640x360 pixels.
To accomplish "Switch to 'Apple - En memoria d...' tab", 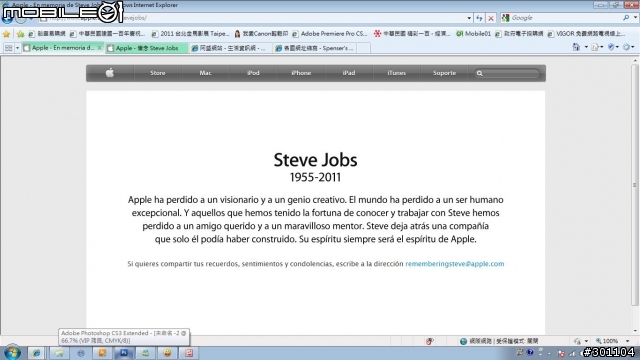I will pyautogui.click(x=59, y=48).
